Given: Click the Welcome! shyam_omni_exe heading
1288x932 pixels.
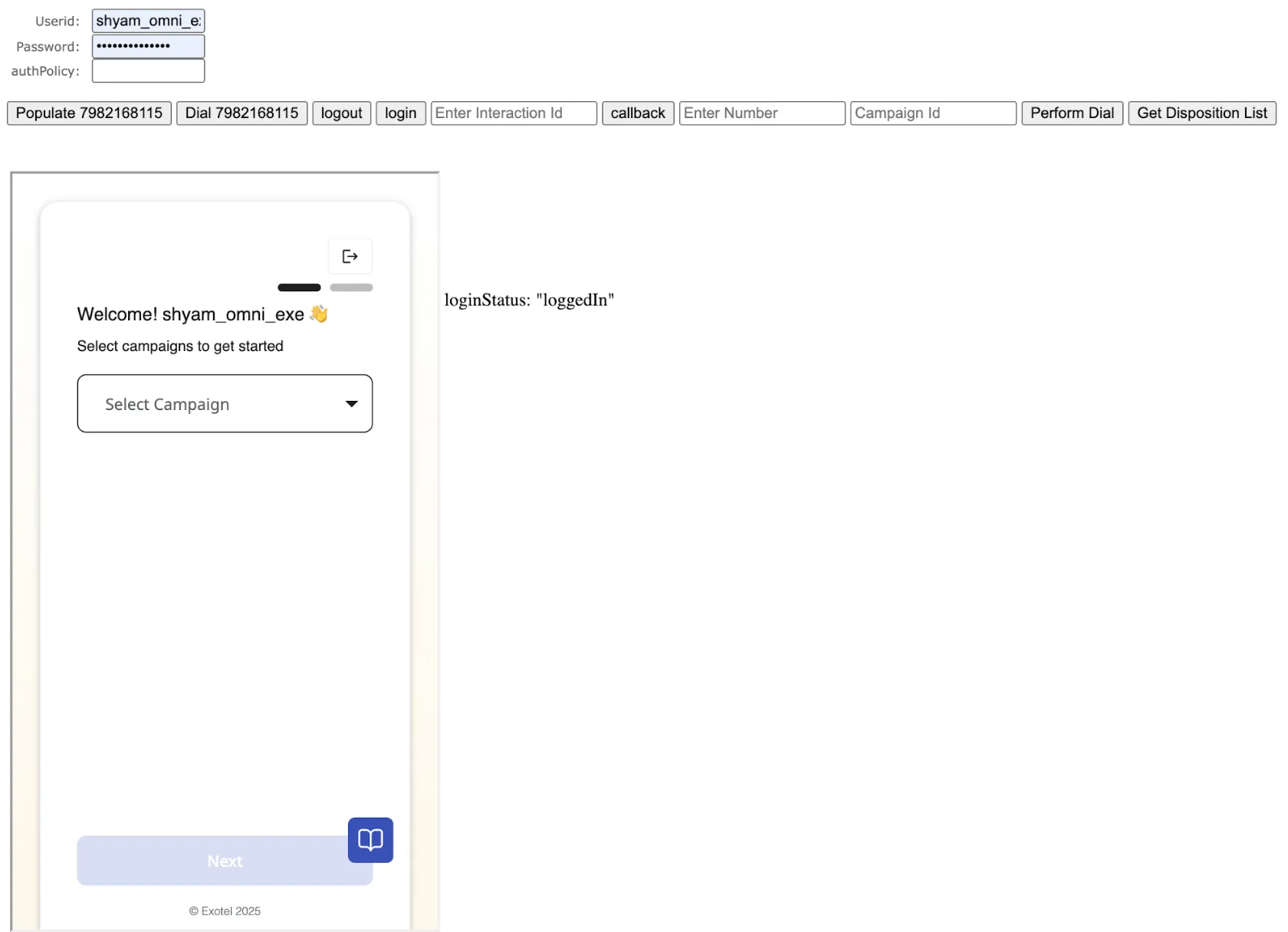Looking at the screenshot, I should pos(202,314).
